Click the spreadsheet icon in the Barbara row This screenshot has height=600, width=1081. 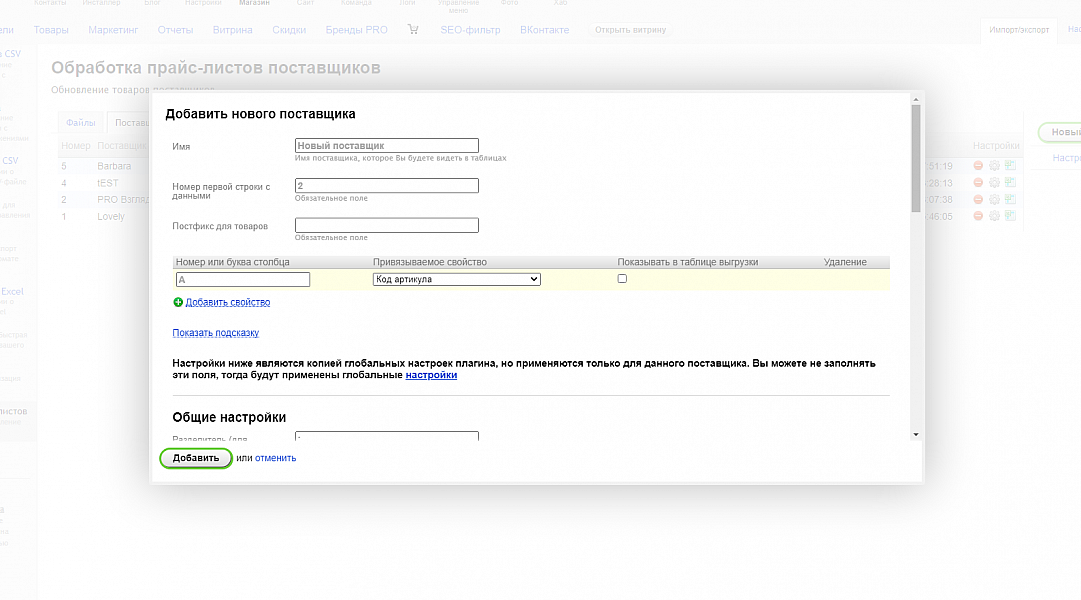tap(1010, 166)
